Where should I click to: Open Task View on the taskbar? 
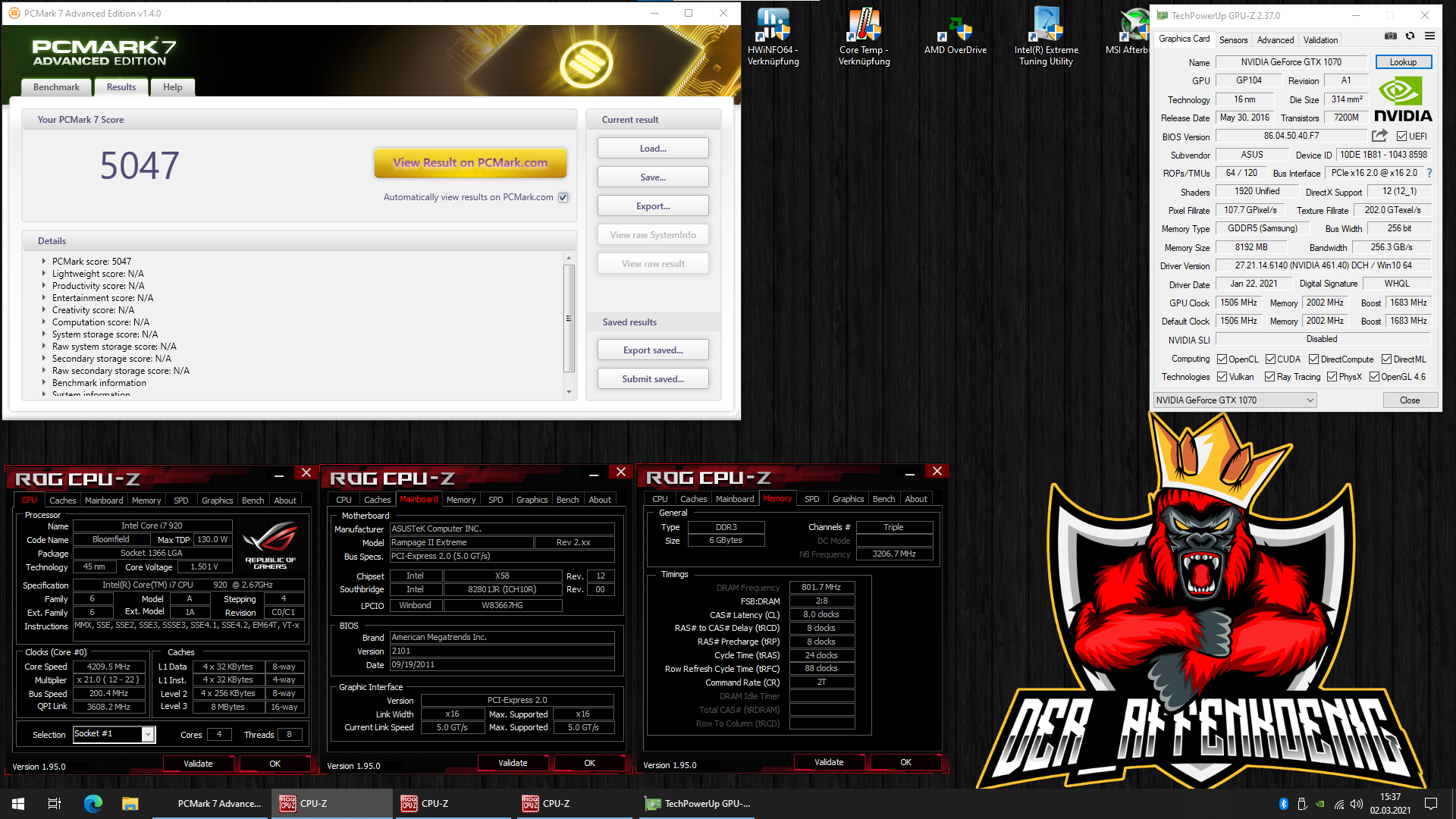(x=55, y=804)
